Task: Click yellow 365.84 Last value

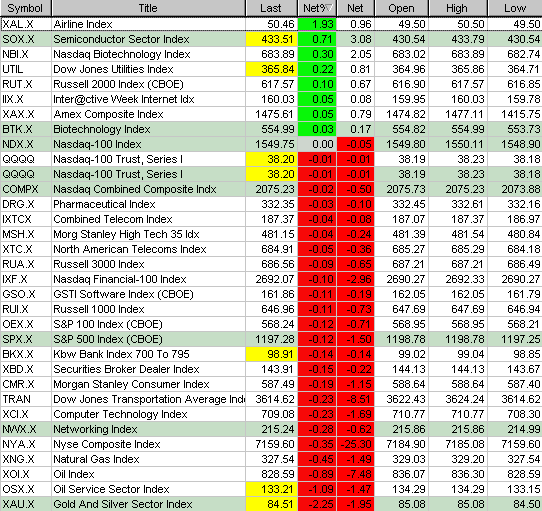Action: [x=272, y=69]
